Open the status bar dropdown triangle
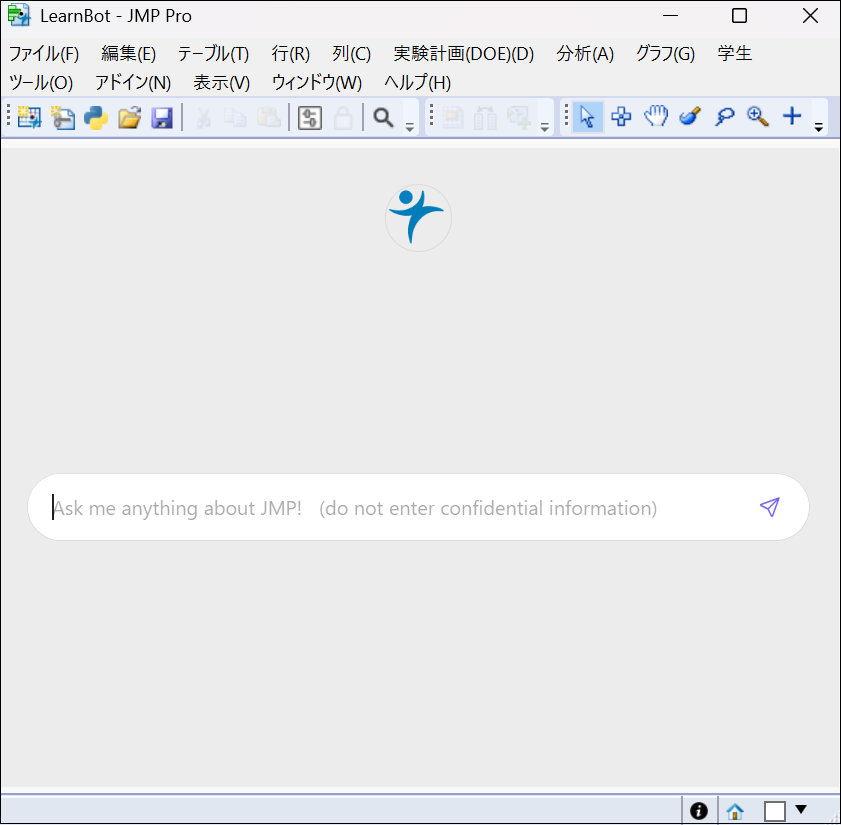The height and width of the screenshot is (825, 841). 801,809
